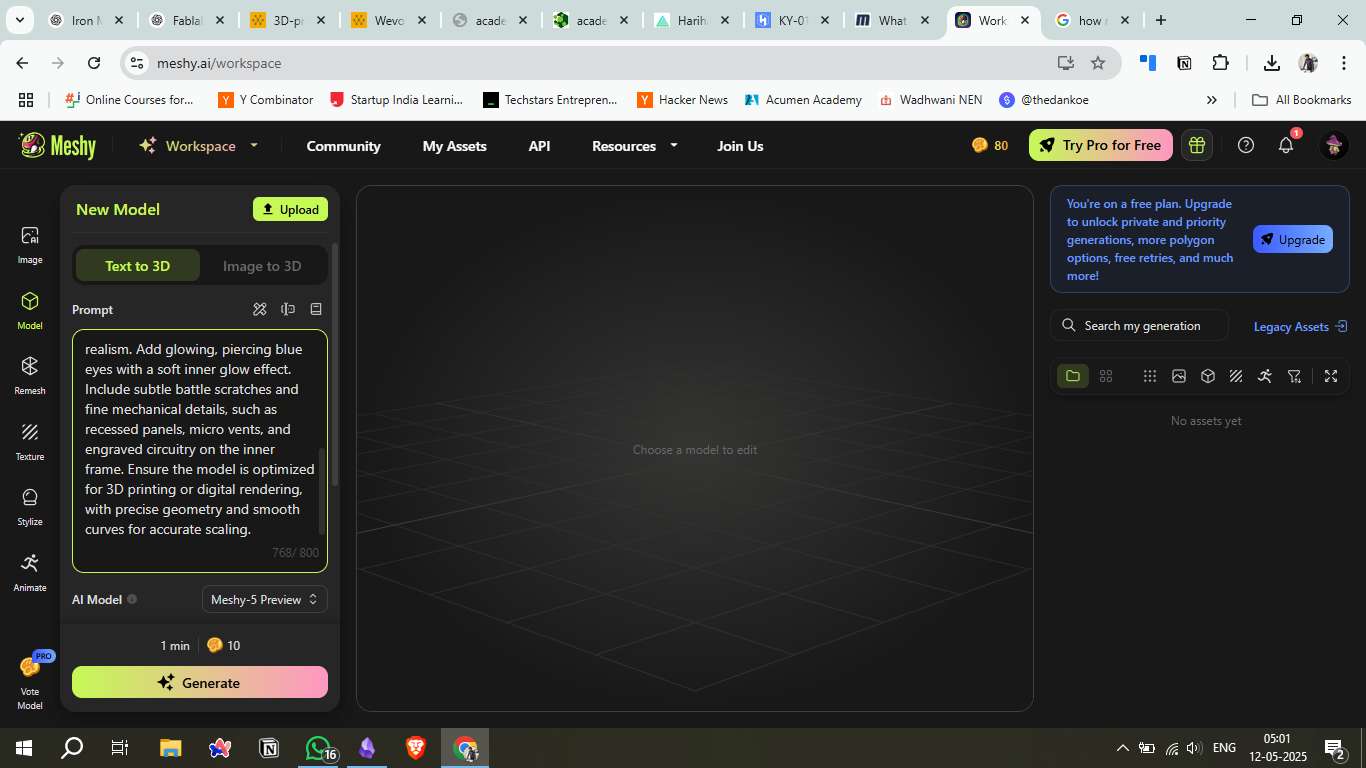This screenshot has height=768, width=1366.
Task: Filter assets by animation runner icon
Action: click(x=1265, y=376)
